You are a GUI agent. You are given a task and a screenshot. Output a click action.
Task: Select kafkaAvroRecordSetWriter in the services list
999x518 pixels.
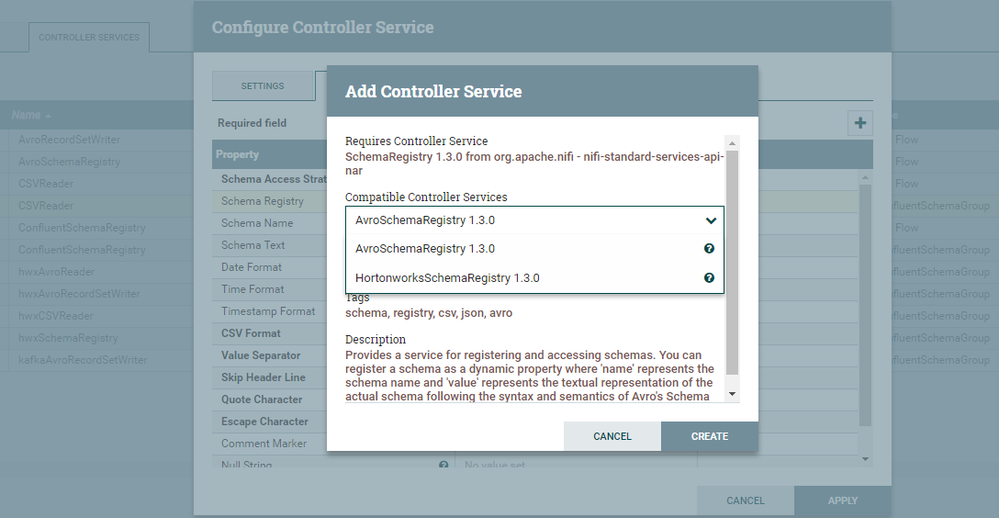(x=82, y=360)
